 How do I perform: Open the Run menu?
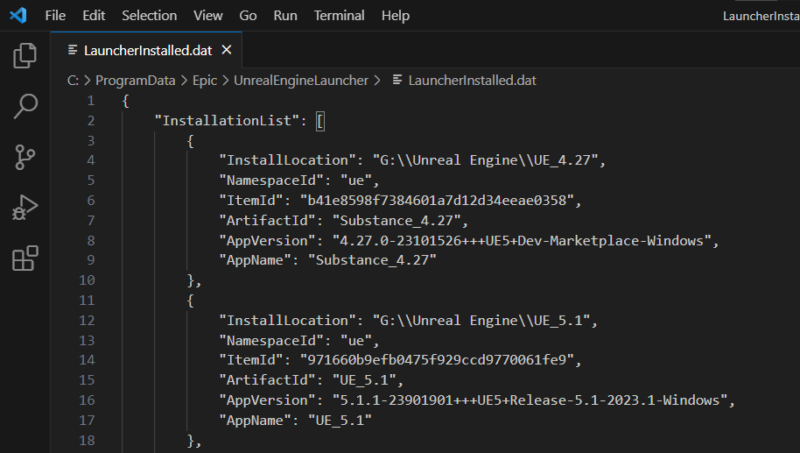coord(285,16)
